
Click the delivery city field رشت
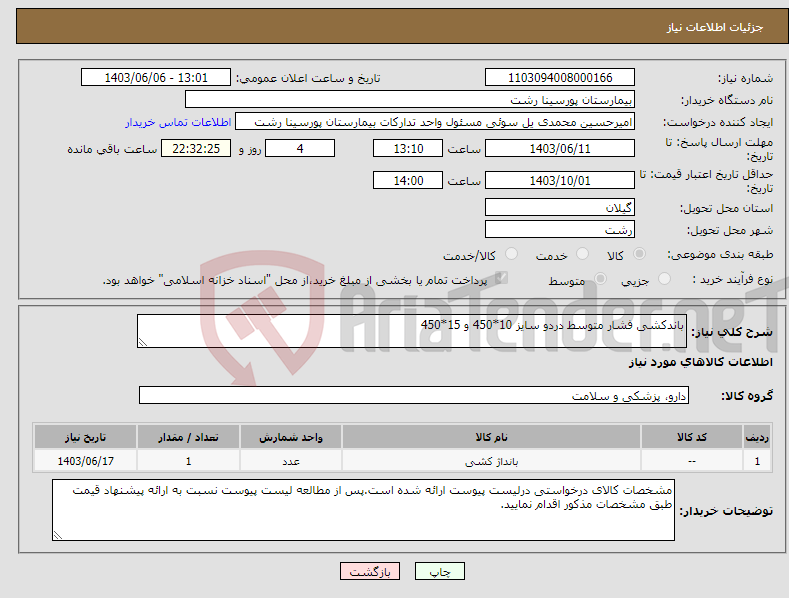[x=560, y=229]
